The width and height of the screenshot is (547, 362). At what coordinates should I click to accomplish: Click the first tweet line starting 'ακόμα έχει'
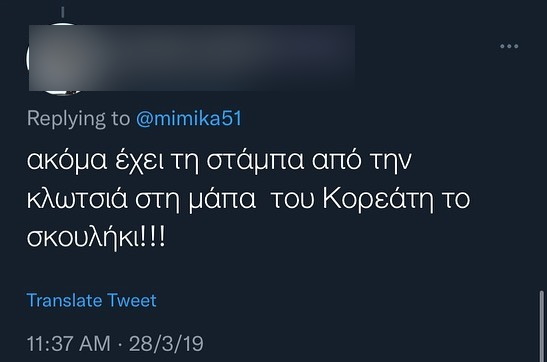click(x=219, y=161)
